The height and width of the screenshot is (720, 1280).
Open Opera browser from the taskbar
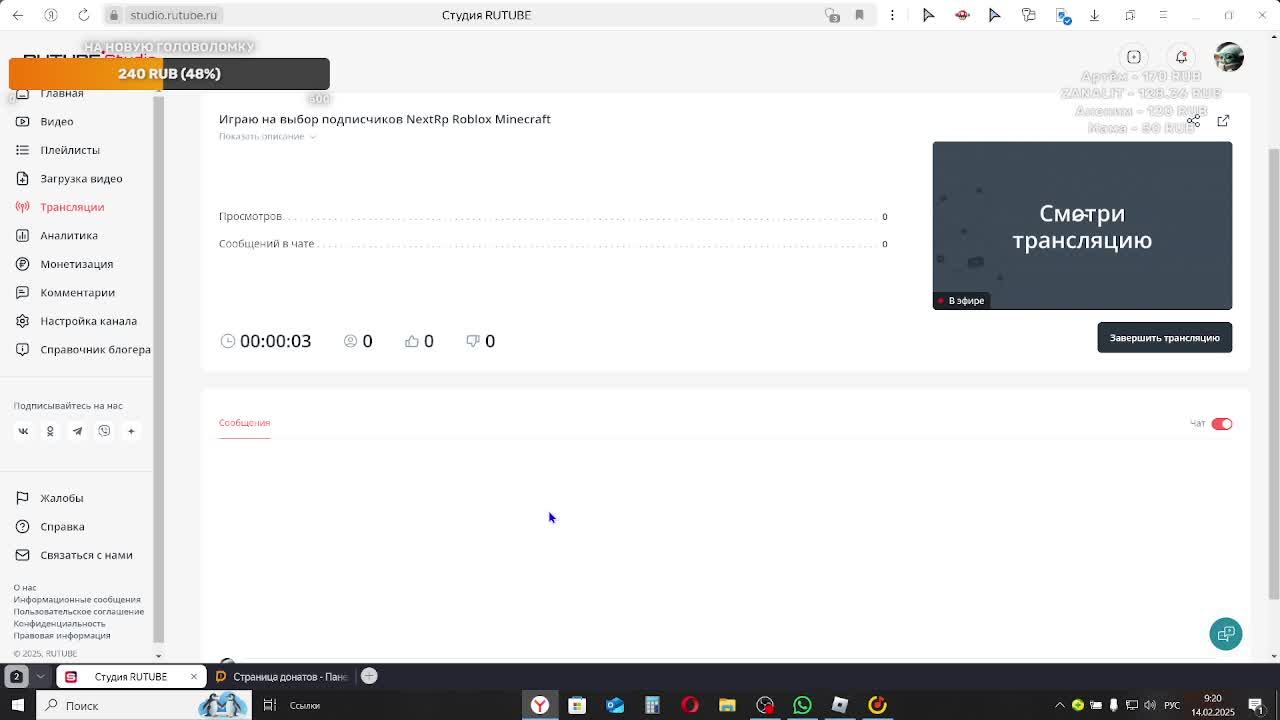coord(690,705)
